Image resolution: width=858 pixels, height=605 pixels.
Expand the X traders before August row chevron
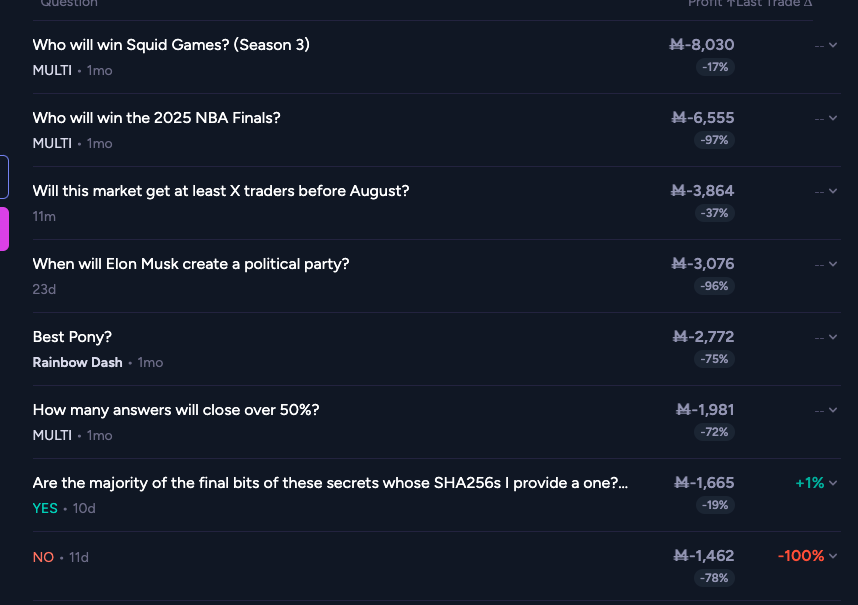pos(833,191)
